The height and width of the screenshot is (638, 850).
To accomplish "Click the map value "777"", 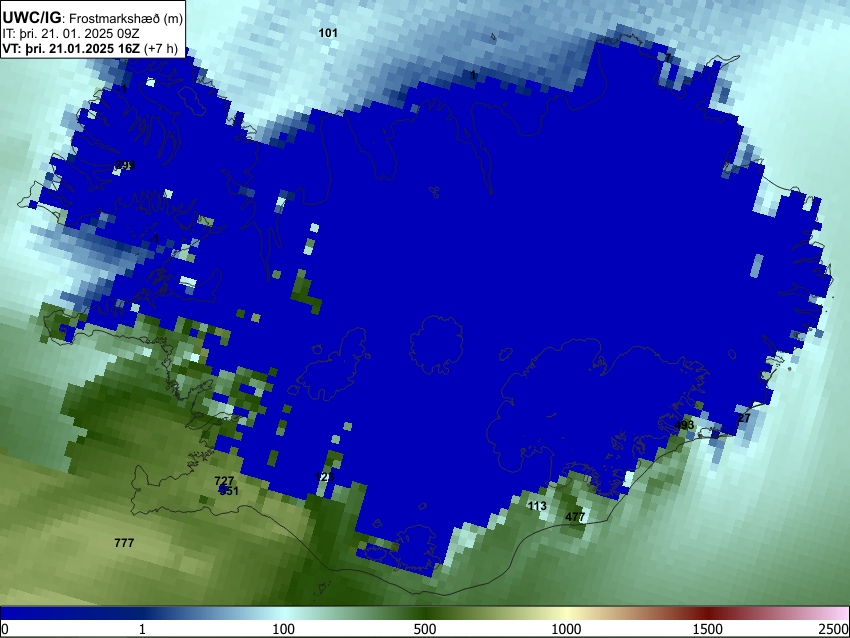I will (x=124, y=543).
